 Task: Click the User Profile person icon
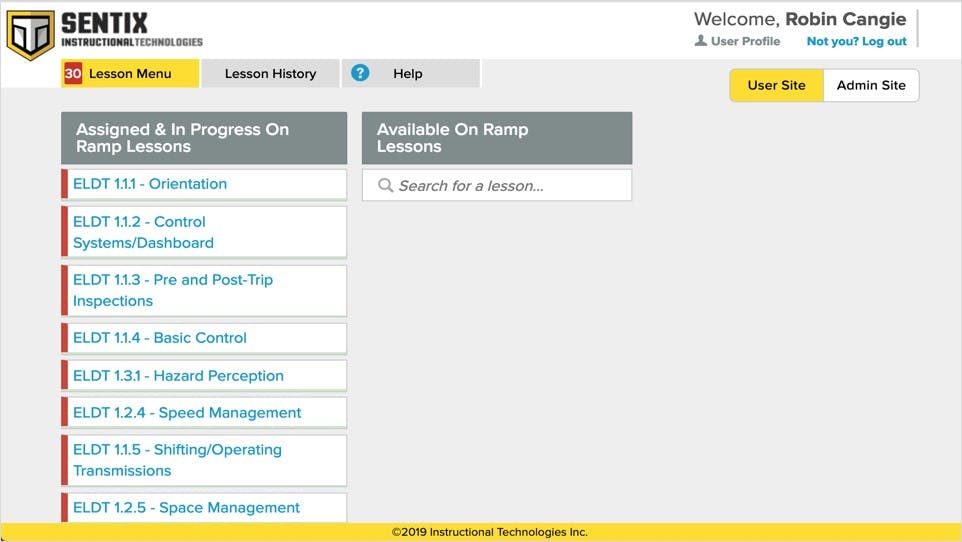click(x=700, y=41)
